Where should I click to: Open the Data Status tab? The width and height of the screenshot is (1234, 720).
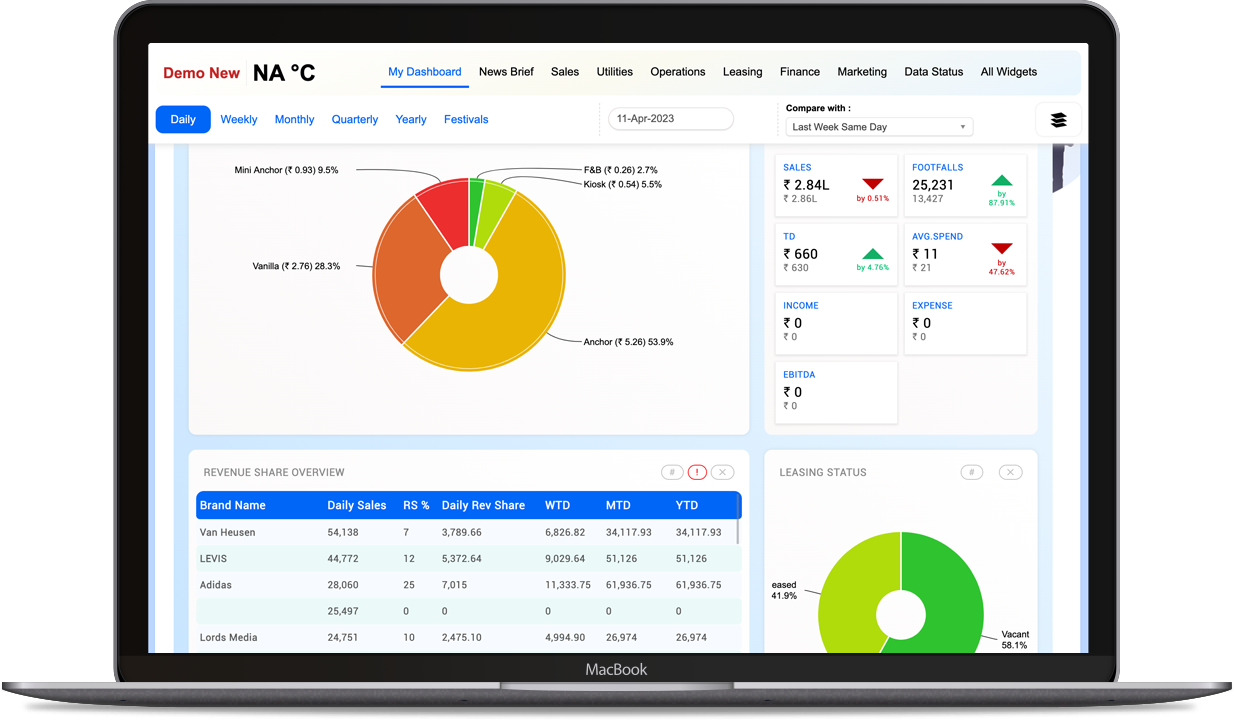pos(934,72)
